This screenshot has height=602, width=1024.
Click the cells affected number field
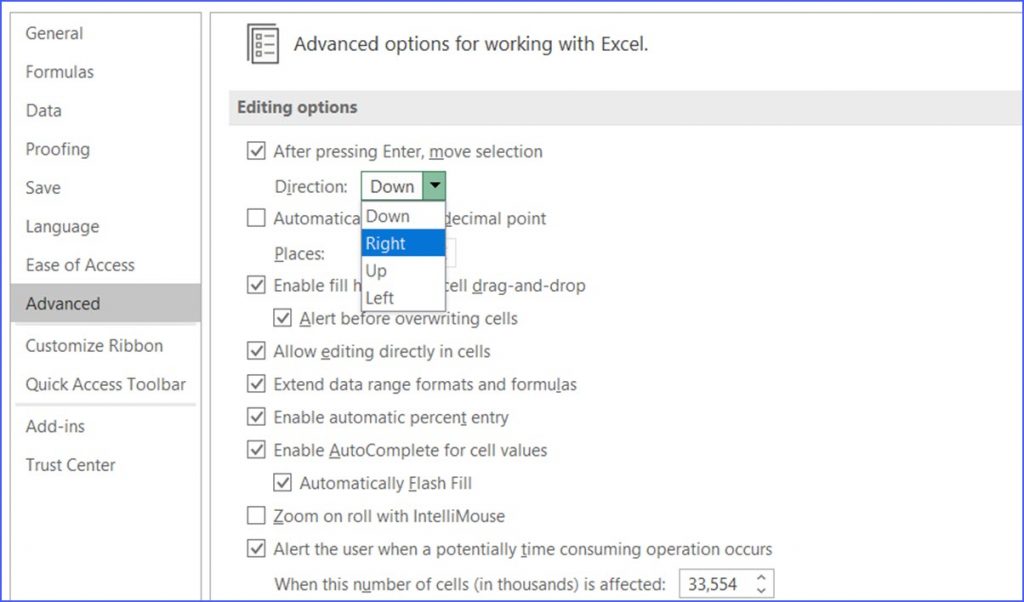tap(715, 583)
